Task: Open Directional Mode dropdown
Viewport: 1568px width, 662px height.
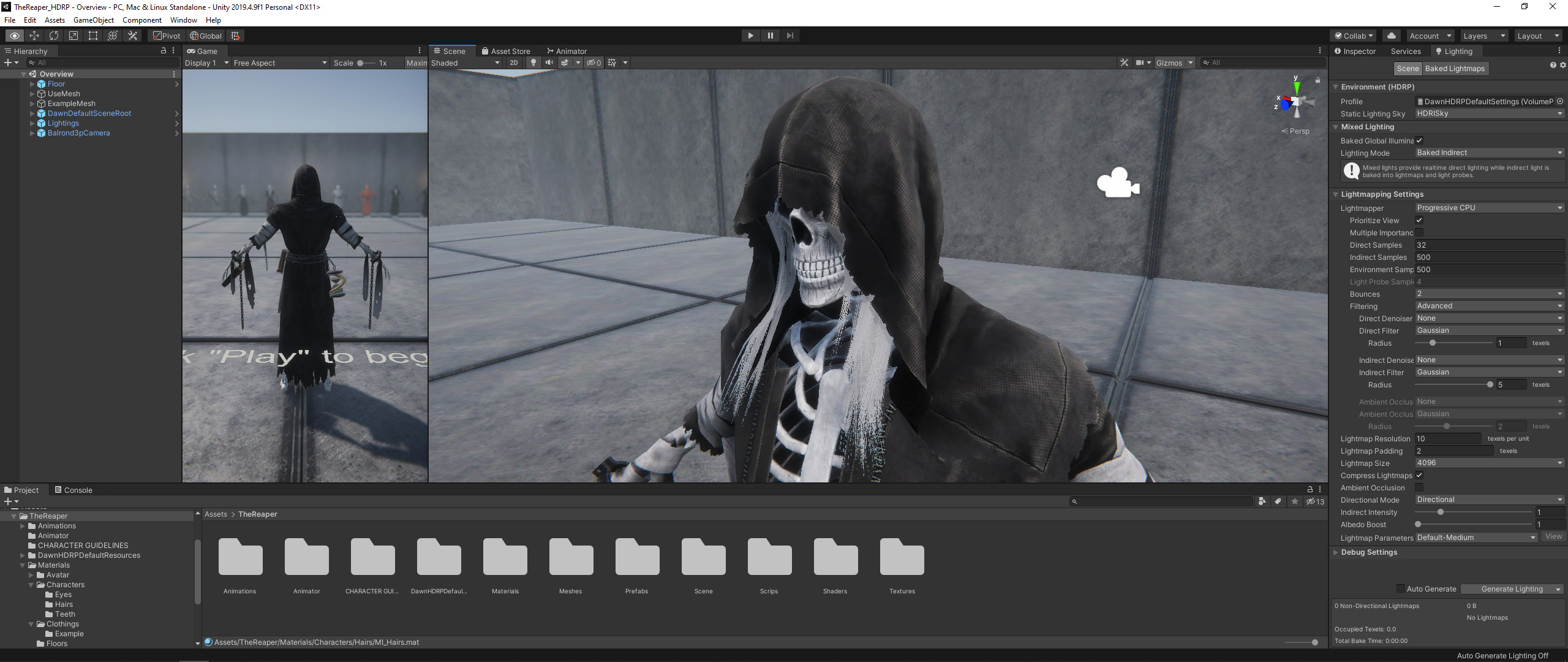Action: (x=1490, y=500)
